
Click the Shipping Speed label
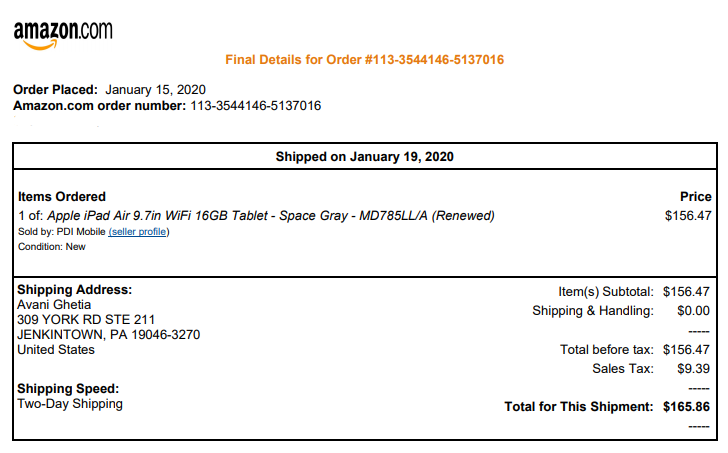coord(68,388)
